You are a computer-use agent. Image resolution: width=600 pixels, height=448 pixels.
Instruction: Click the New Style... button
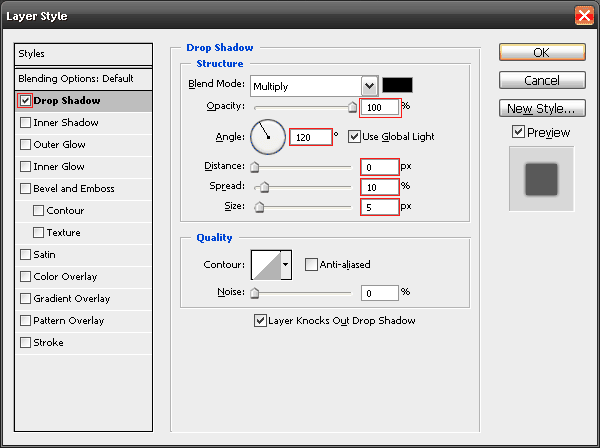[541, 108]
